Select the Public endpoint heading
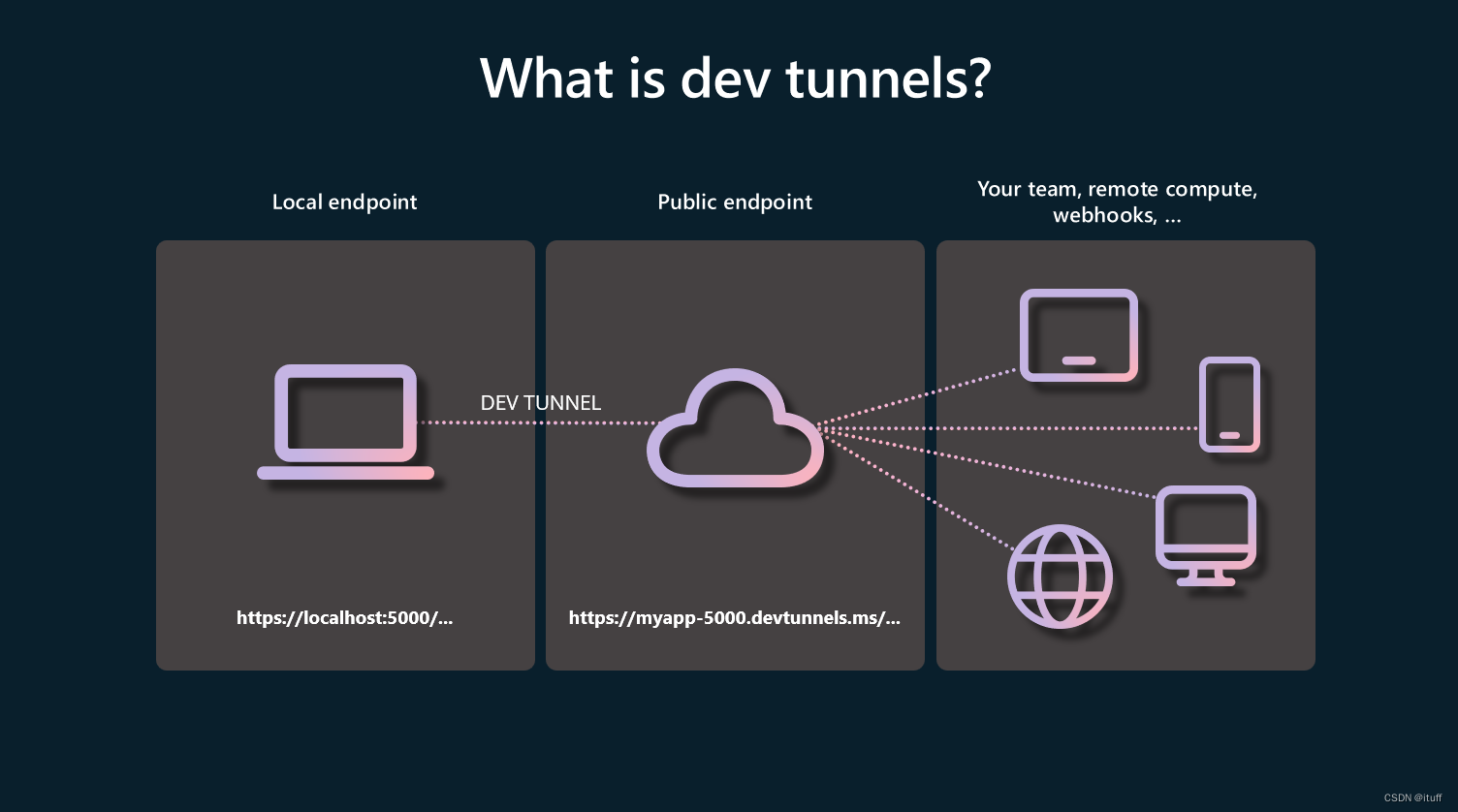The width and height of the screenshot is (1458, 812). click(735, 202)
